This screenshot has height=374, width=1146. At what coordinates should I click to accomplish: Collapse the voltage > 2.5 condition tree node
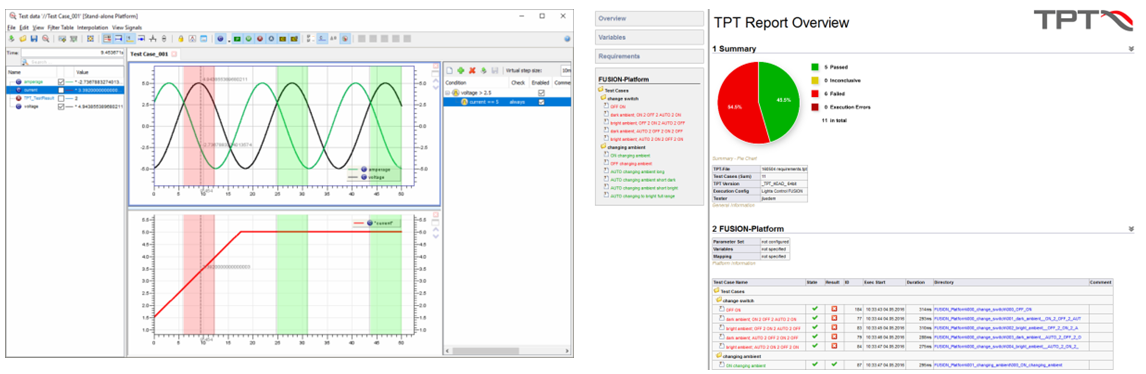(x=447, y=93)
